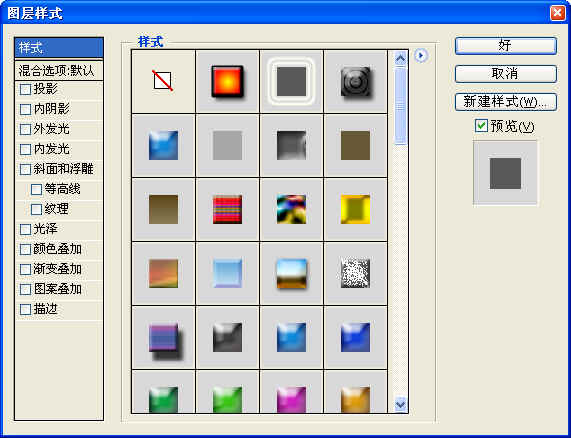Viewport: 571px width, 438px height.
Task: Choose the rainbow striped fabric style
Action: 227,209
